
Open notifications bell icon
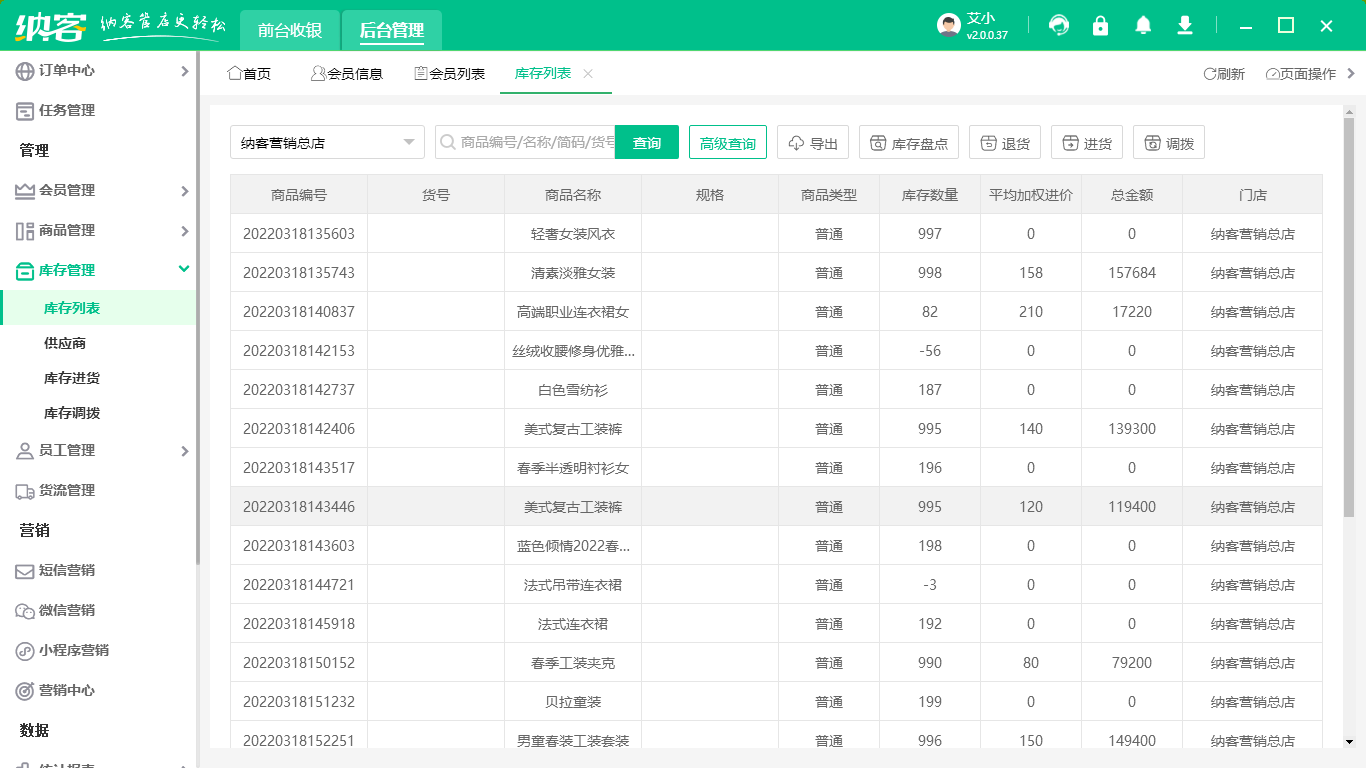point(1143,25)
